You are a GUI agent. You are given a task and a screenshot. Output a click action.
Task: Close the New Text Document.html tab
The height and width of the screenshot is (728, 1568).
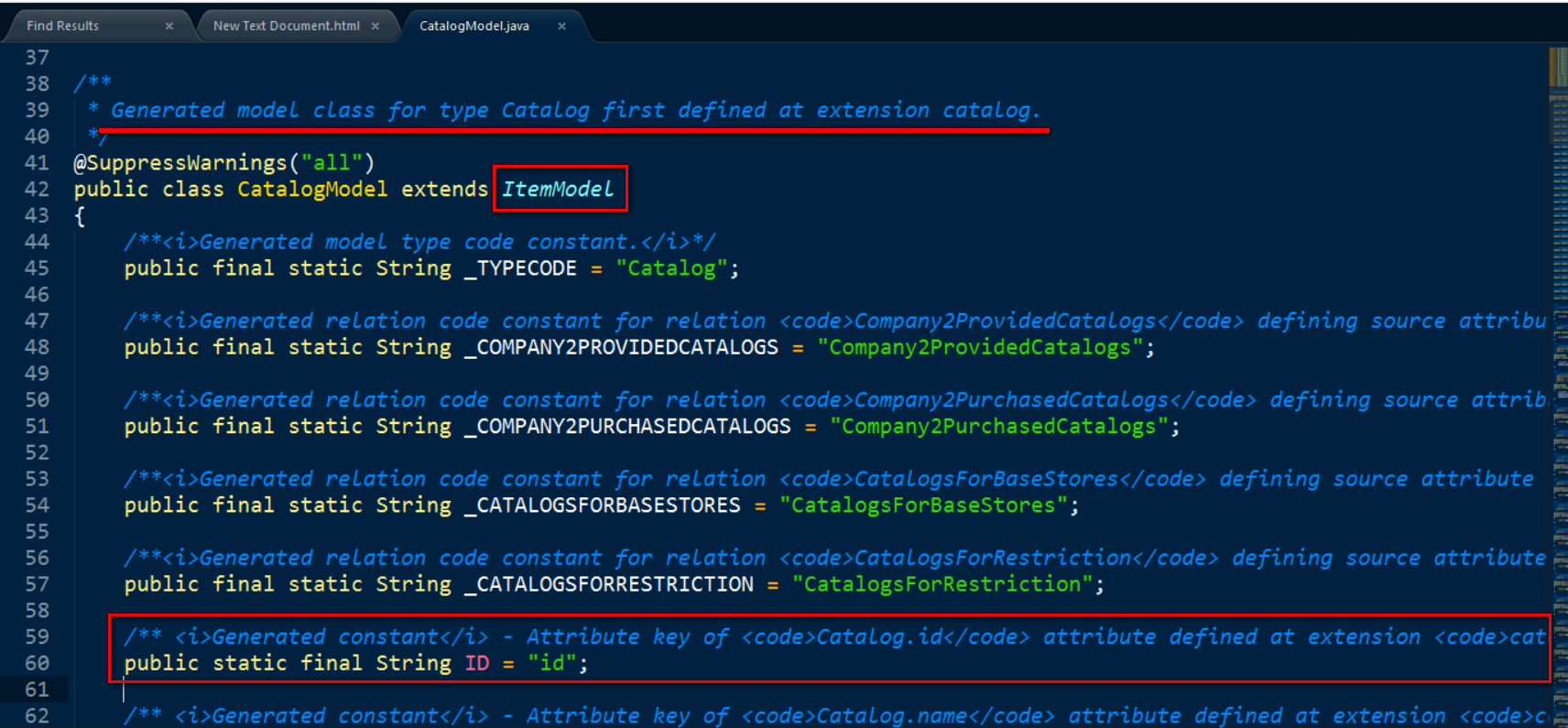click(x=376, y=27)
